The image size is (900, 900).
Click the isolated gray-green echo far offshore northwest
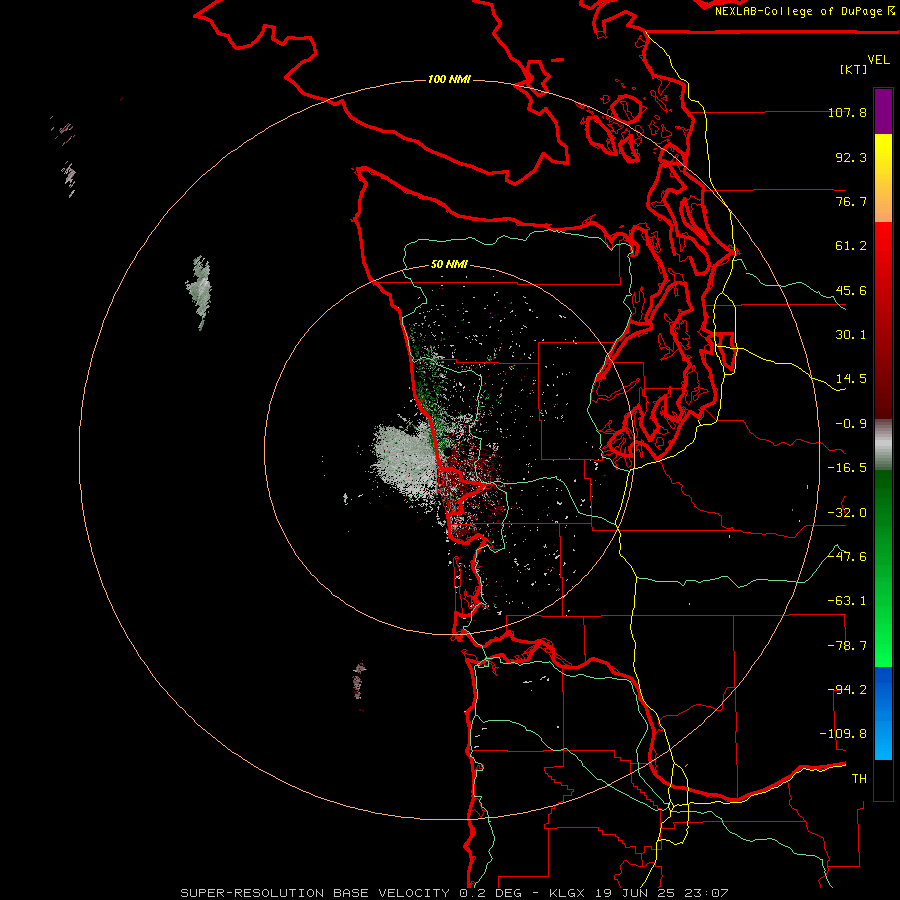[x=199, y=292]
